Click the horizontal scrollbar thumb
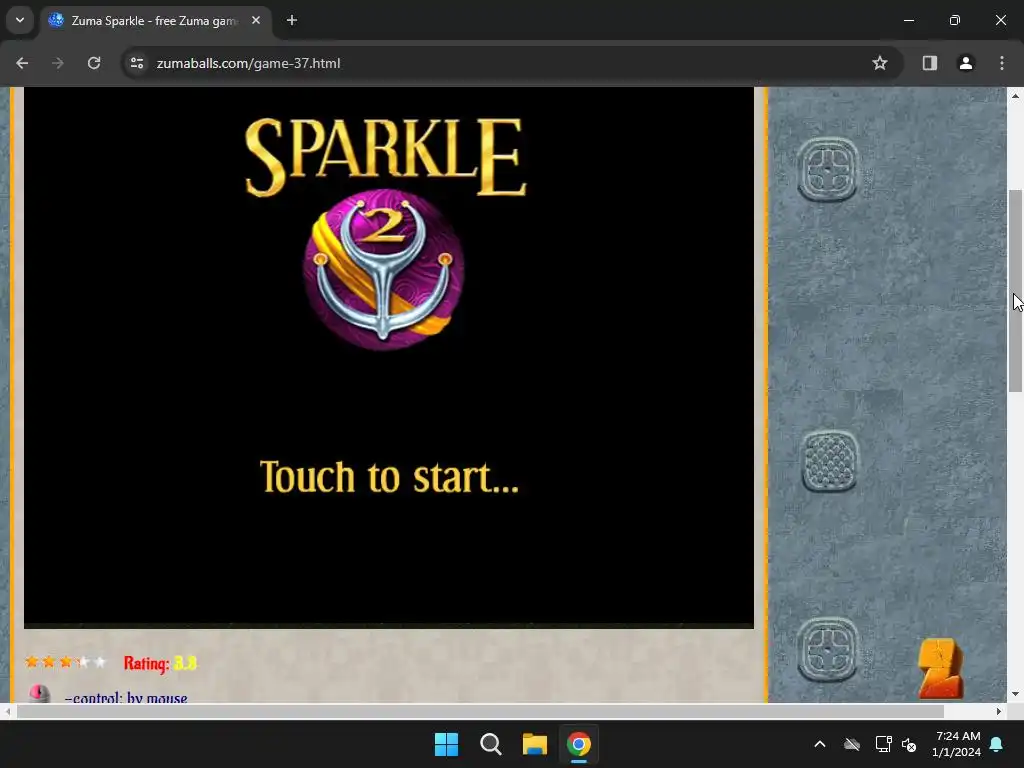1024x768 pixels. 480,711
